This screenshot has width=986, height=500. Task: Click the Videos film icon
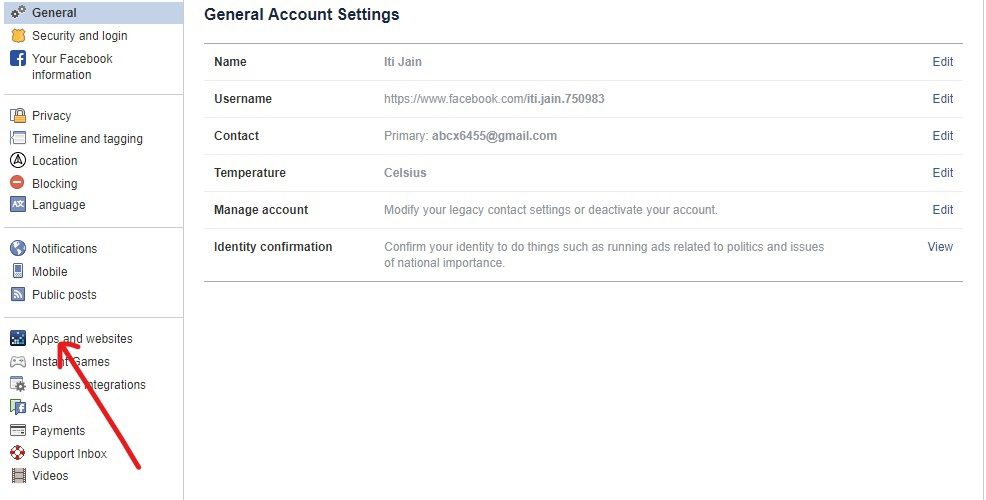[19, 475]
